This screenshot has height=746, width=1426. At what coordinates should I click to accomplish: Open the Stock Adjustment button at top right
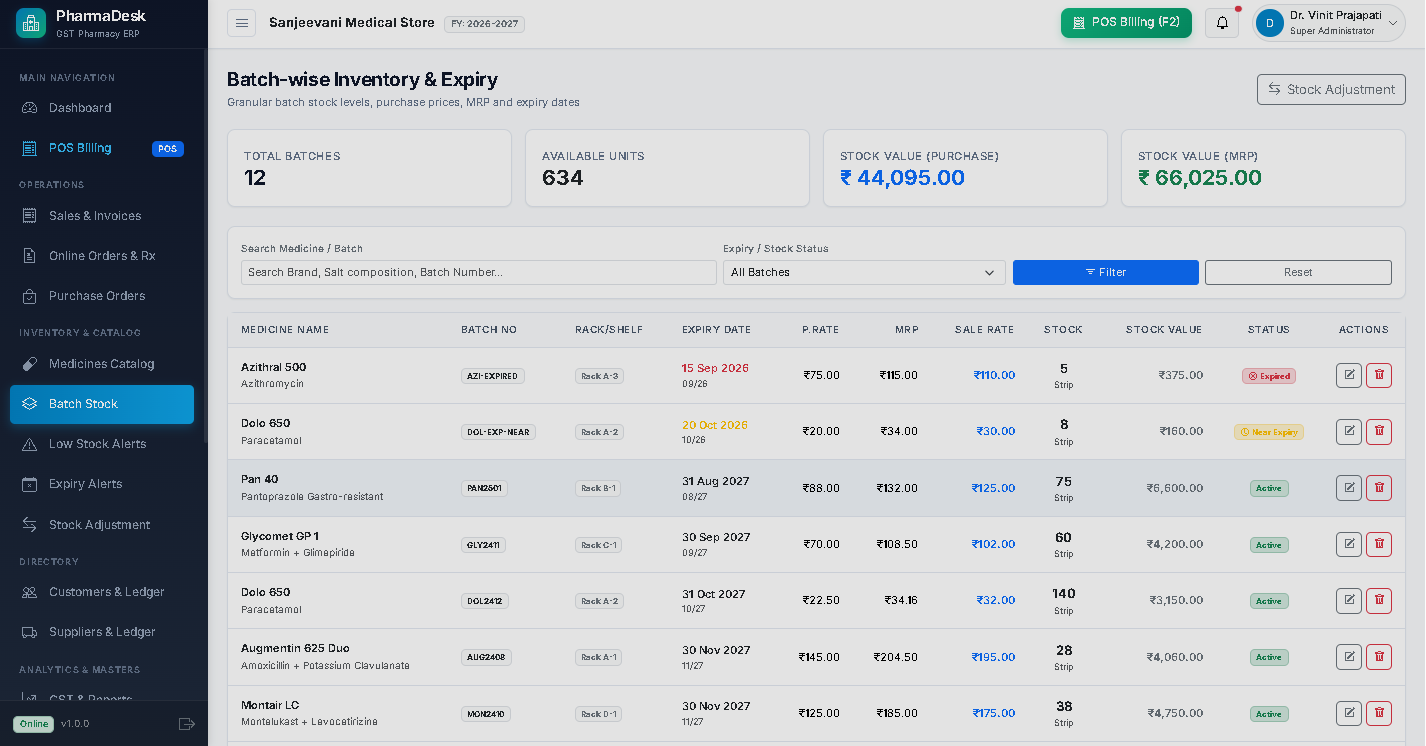coord(1331,89)
